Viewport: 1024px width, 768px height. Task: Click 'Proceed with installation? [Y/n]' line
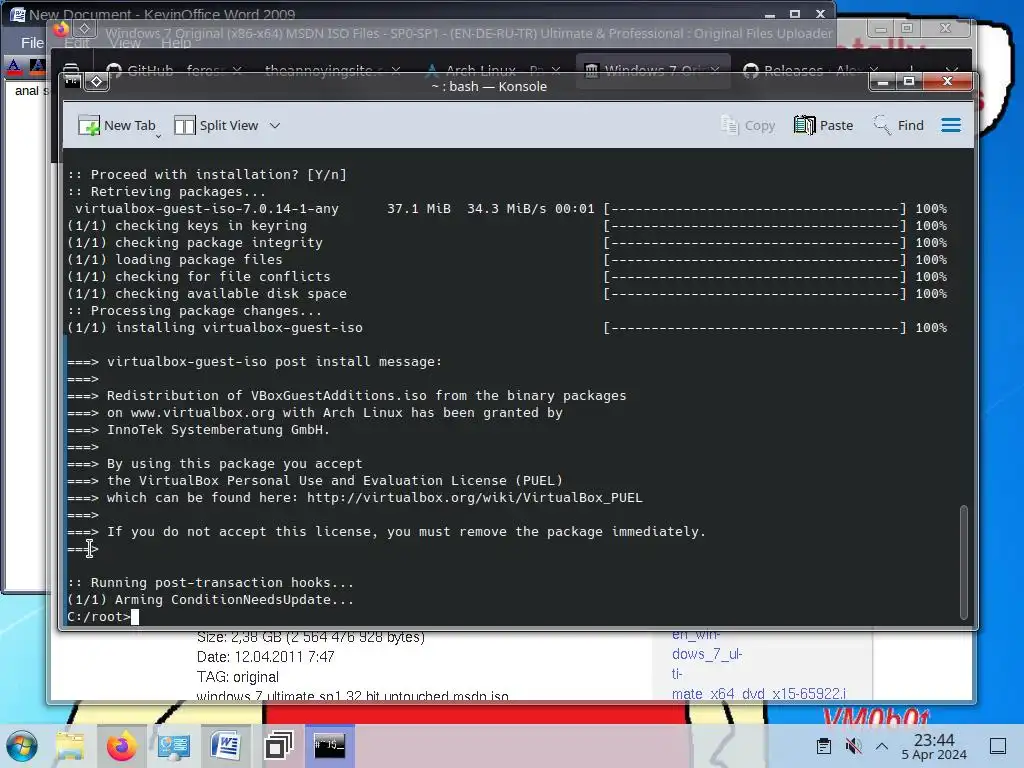pos(207,174)
